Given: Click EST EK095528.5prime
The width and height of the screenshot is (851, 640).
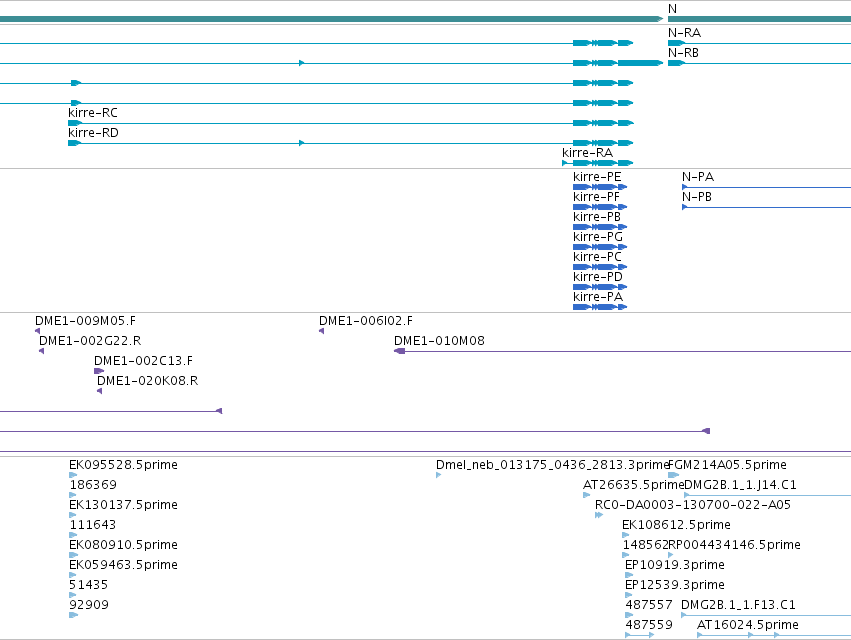Looking at the screenshot, I should click(123, 465).
